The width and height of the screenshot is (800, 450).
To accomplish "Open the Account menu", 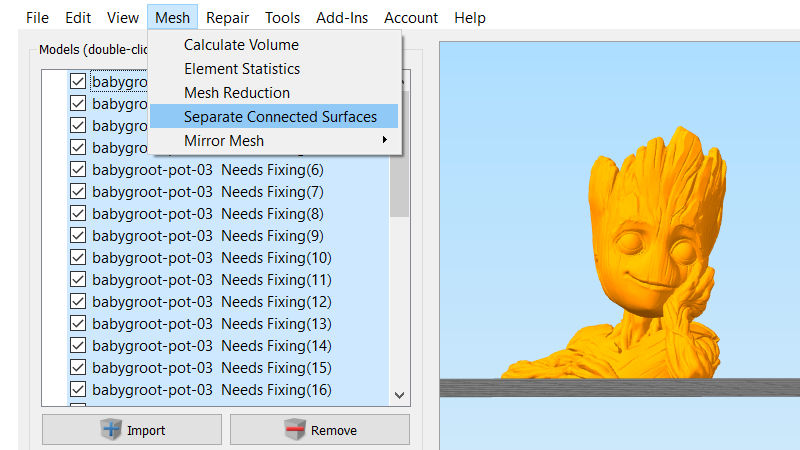I will [x=411, y=18].
